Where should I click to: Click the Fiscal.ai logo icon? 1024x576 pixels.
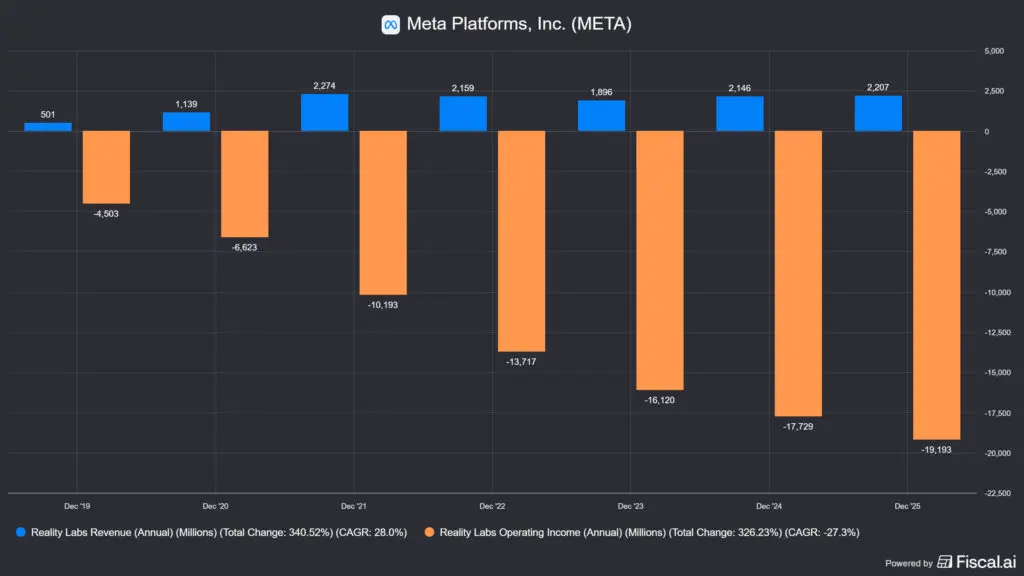point(944,562)
